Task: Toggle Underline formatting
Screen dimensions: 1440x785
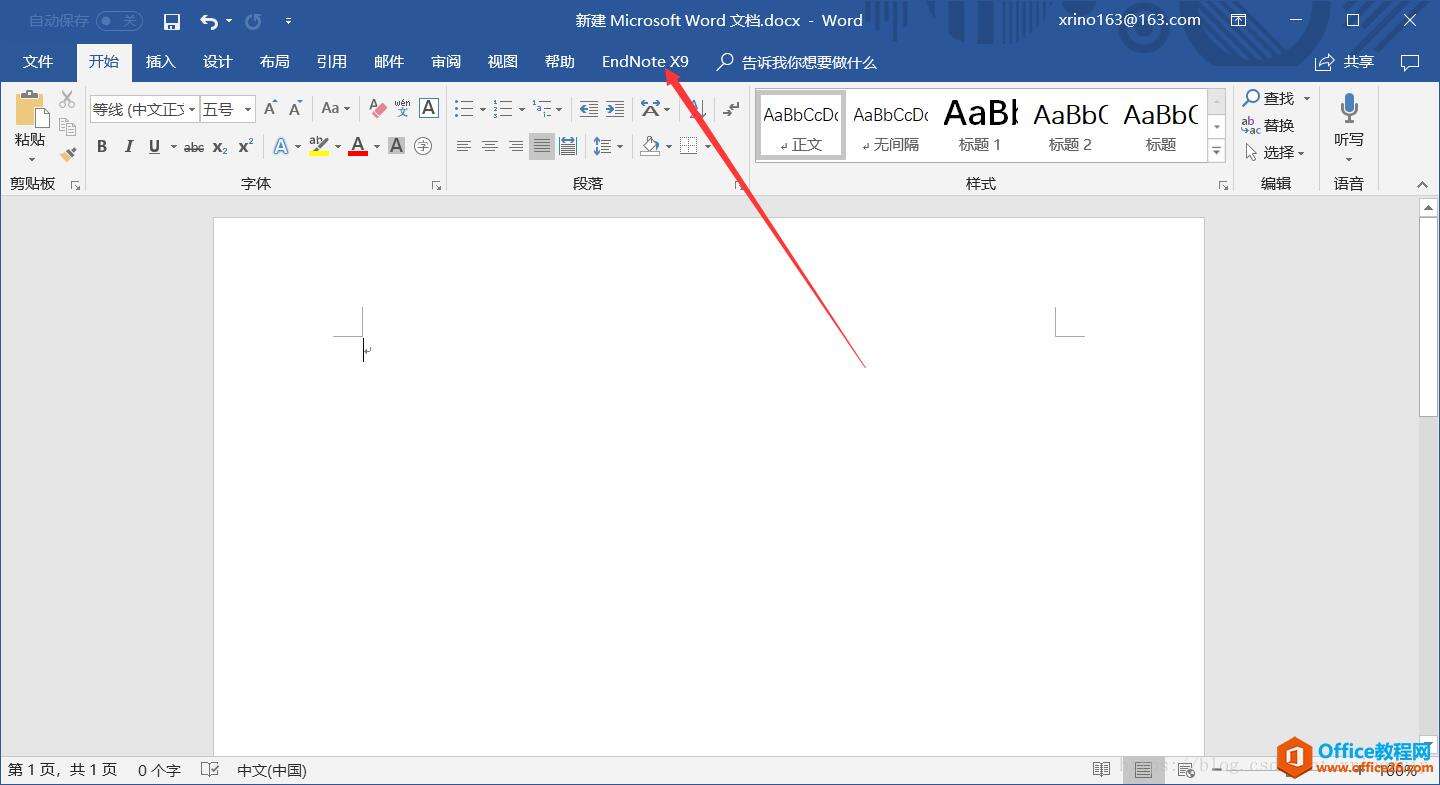Action: tap(154, 147)
